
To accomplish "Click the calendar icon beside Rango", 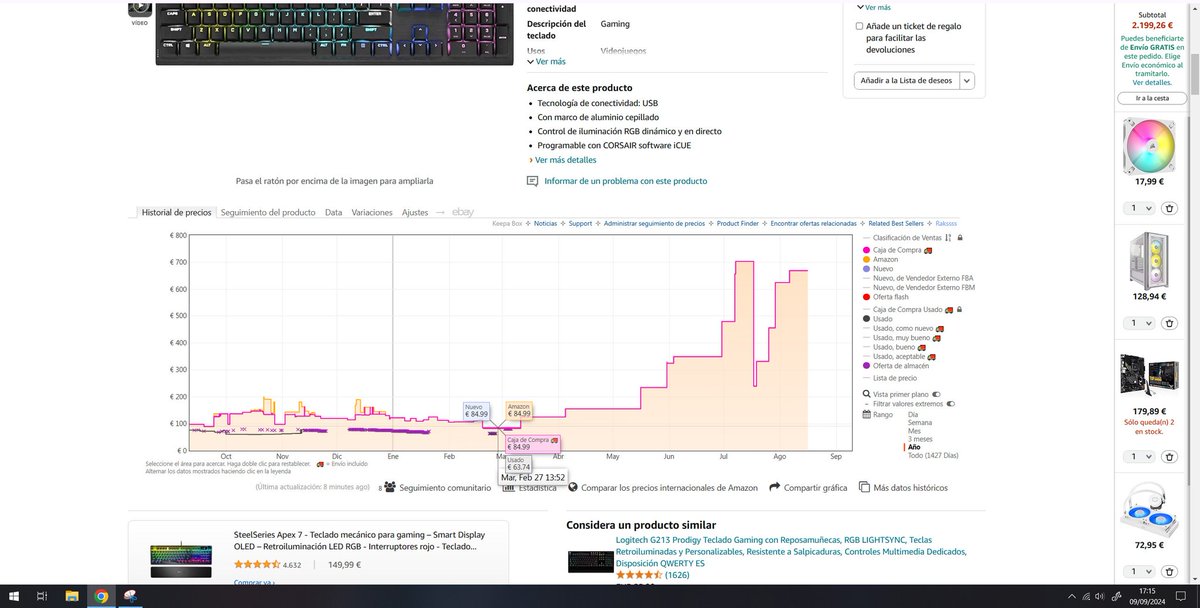I will pyautogui.click(x=867, y=414).
